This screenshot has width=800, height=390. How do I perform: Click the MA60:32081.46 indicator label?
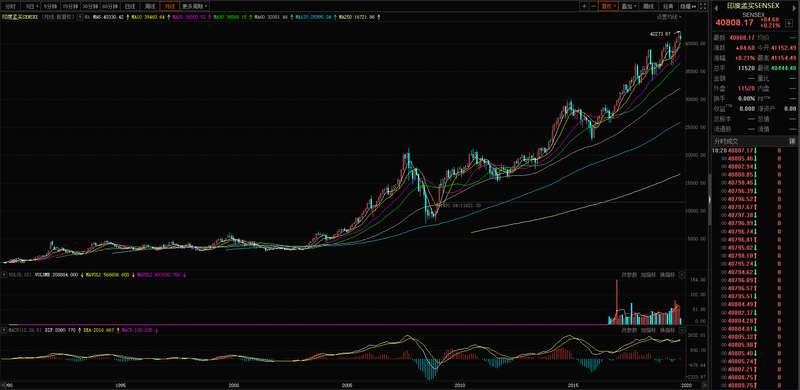click(271, 17)
